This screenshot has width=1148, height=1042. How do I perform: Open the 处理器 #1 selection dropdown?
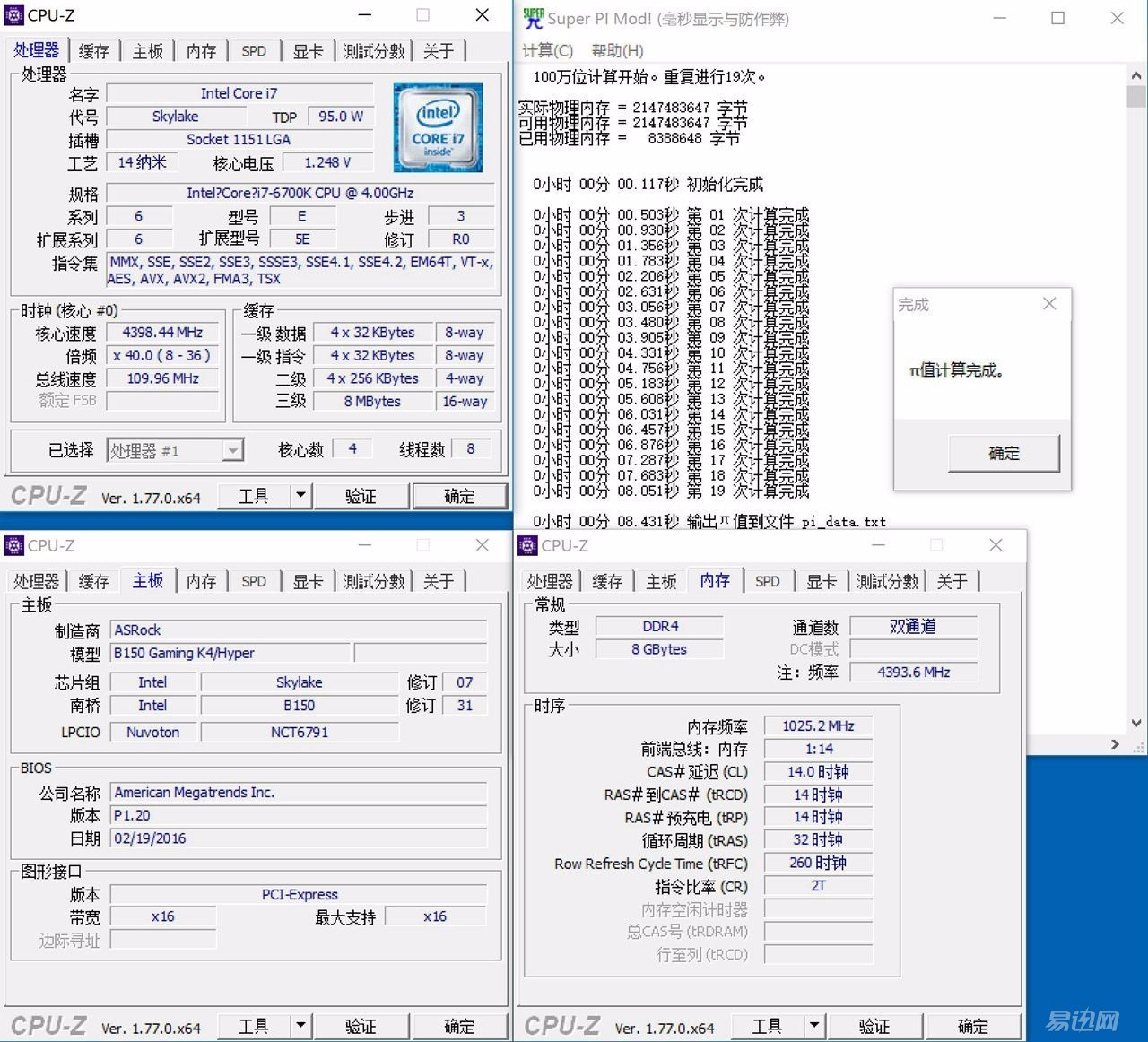[x=232, y=450]
